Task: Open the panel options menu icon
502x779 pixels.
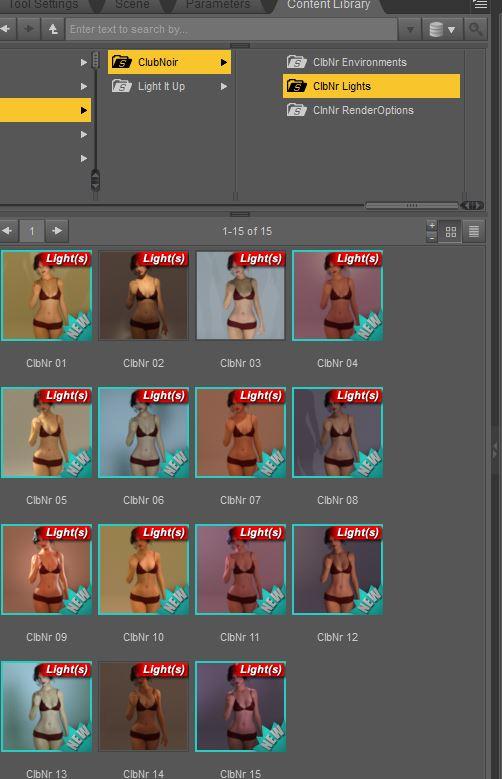Action: (480, 5)
